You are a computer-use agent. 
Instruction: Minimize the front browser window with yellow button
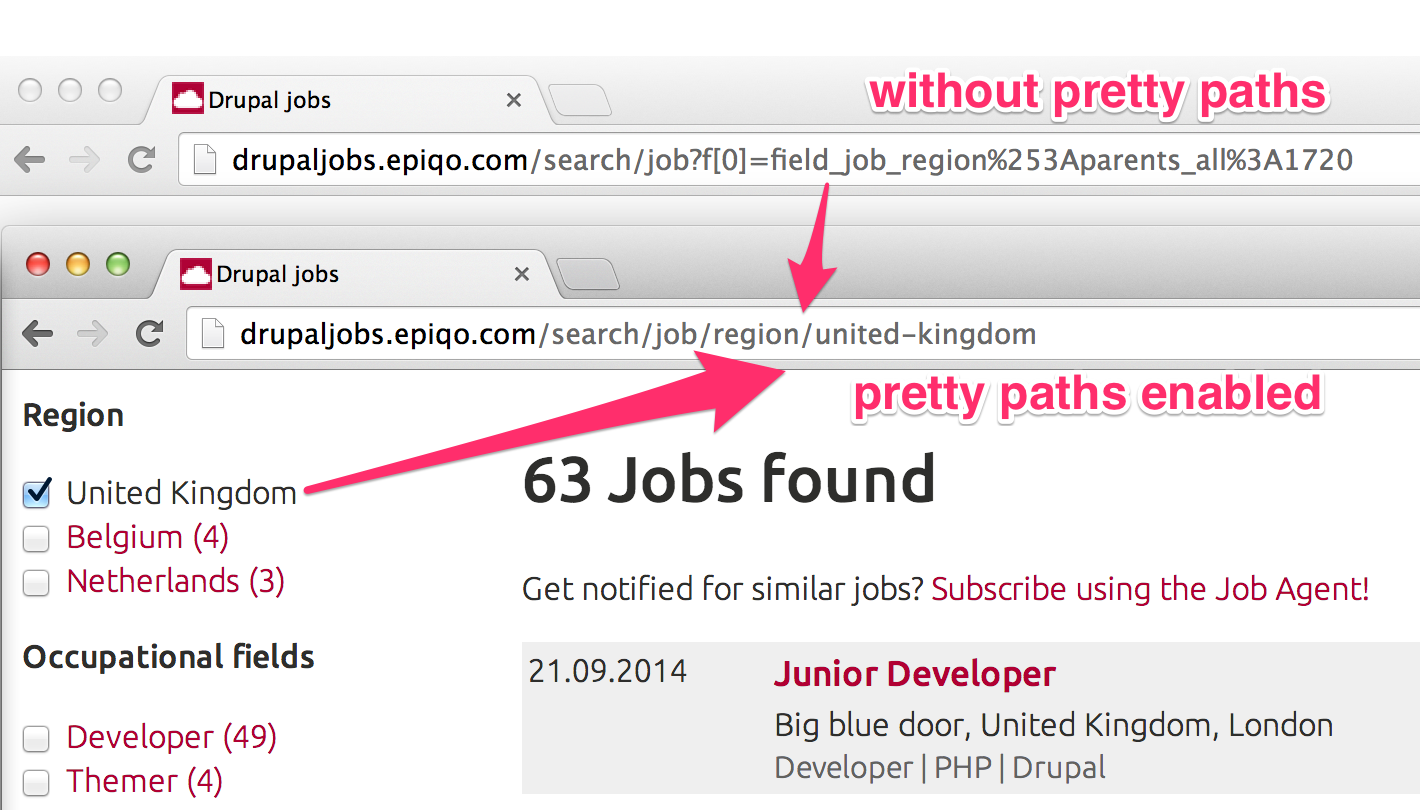point(78,264)
